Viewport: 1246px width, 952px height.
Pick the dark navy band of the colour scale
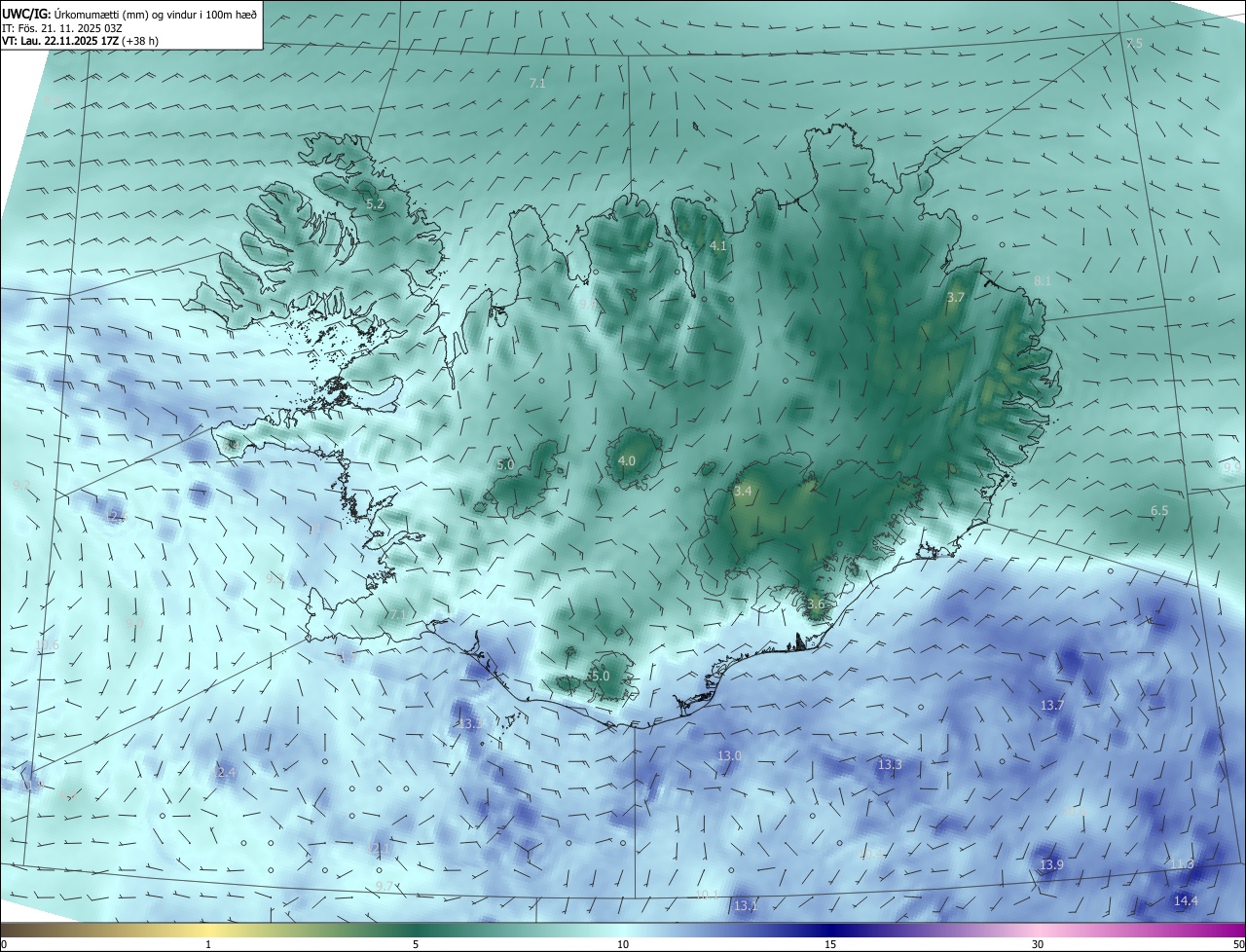[830, 930]
